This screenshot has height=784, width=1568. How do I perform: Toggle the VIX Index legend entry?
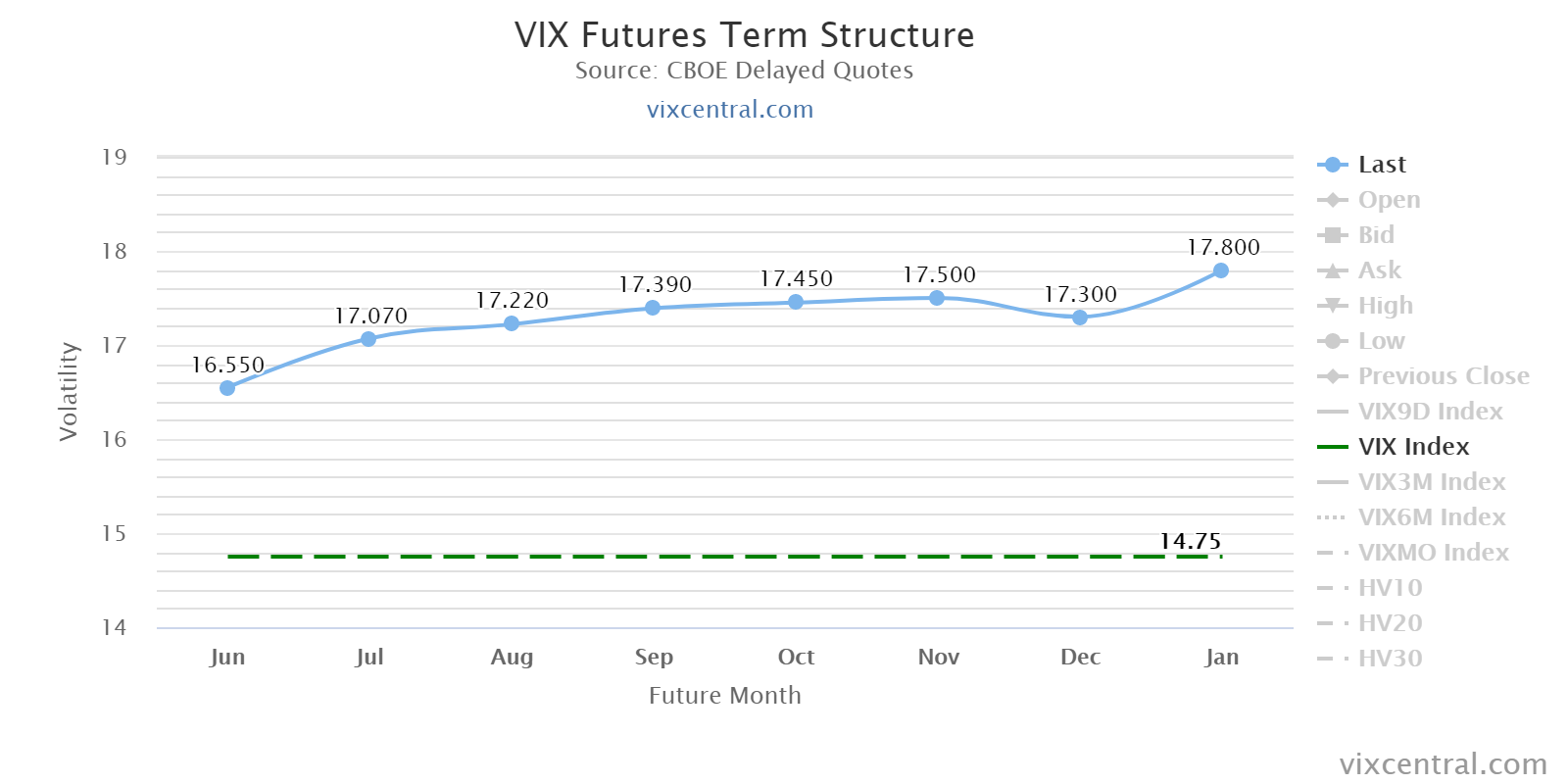[1413, 447]
